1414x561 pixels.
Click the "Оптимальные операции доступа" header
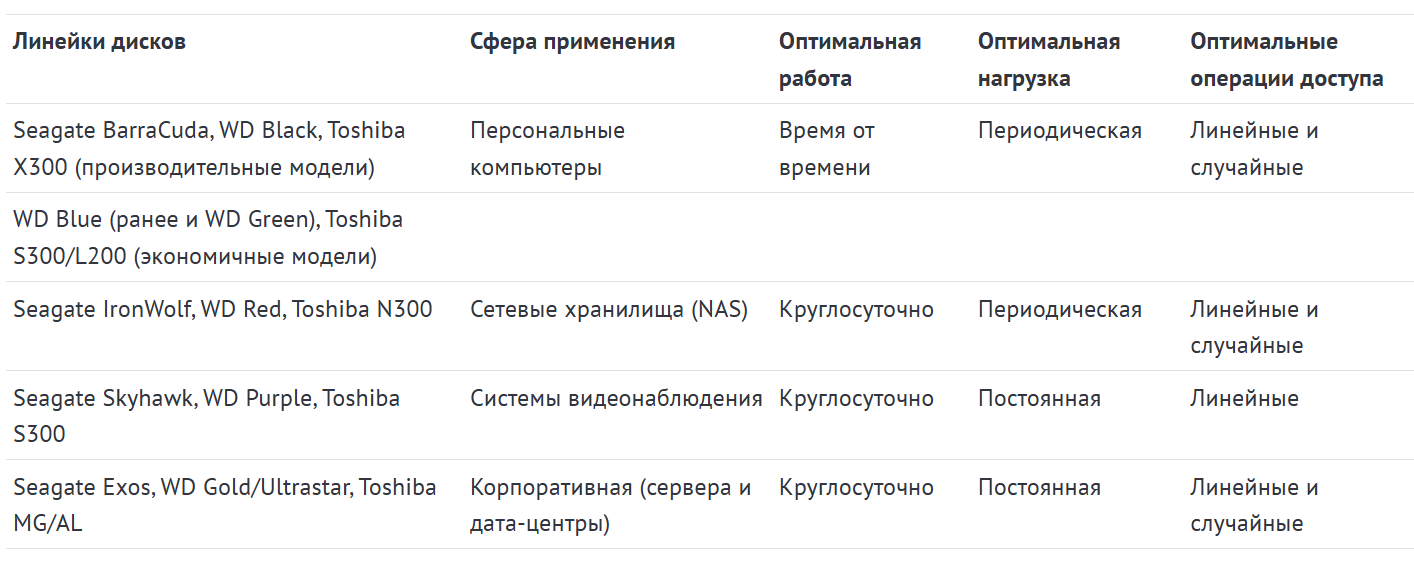(1286, 60)
